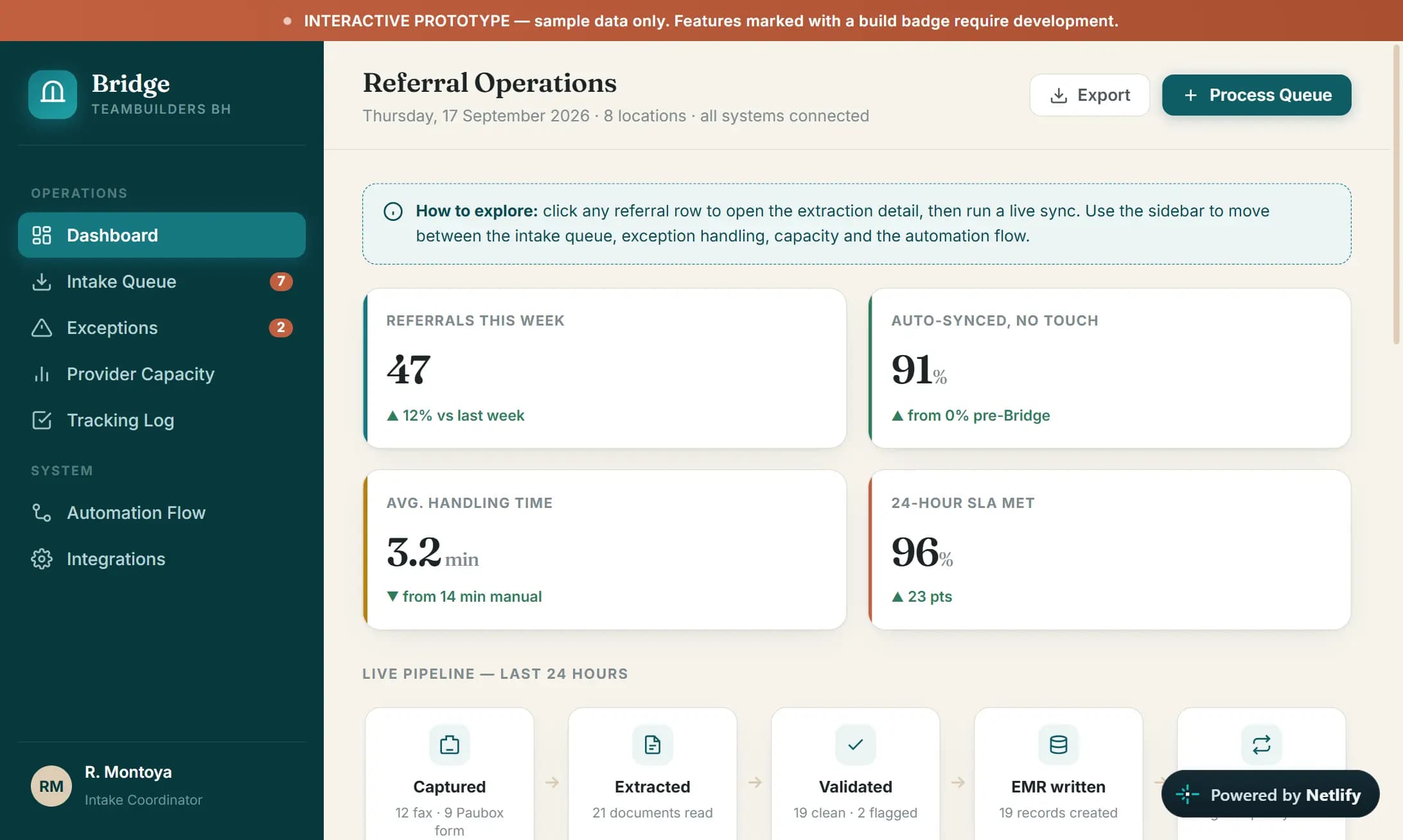Image resolution: width=1403 pixels, height=840 pixels.
Task: Click the Captured stage clipboard icon
Action: [x=450, y=745]
